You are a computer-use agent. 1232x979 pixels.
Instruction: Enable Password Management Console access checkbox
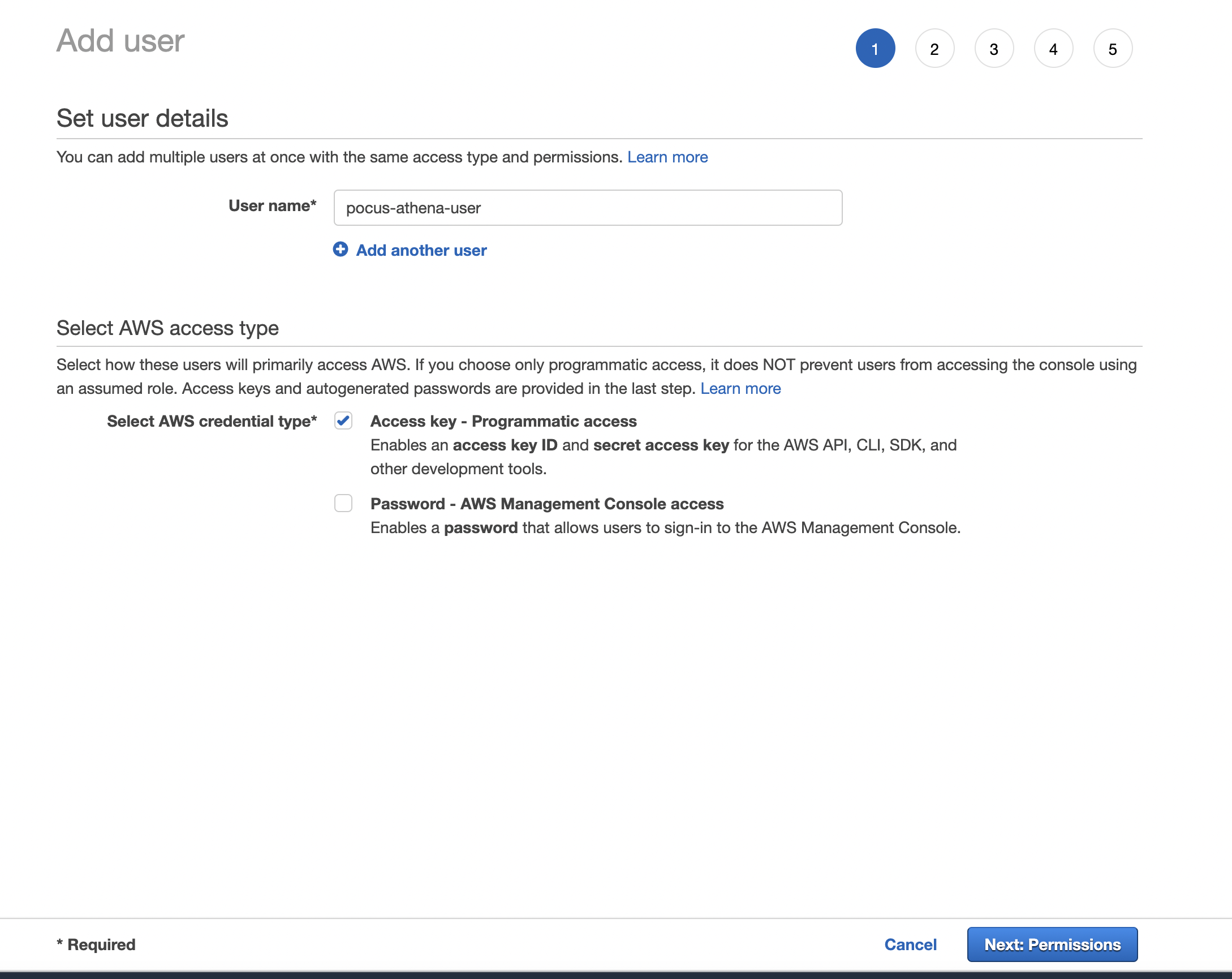[x=343, y=504]
